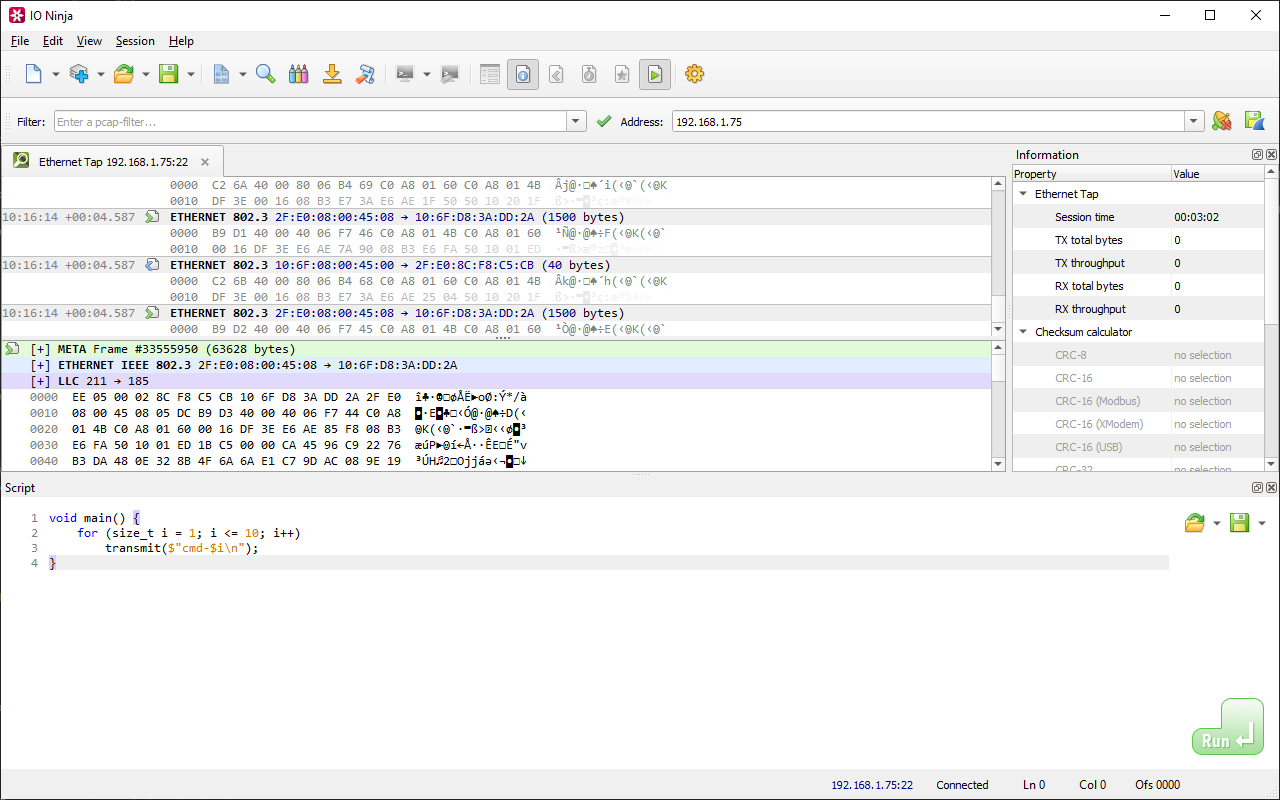Screen dimensions: 1280x800
Task: Click the green Save toolbar icon
Action: click(x=169, y=74)
